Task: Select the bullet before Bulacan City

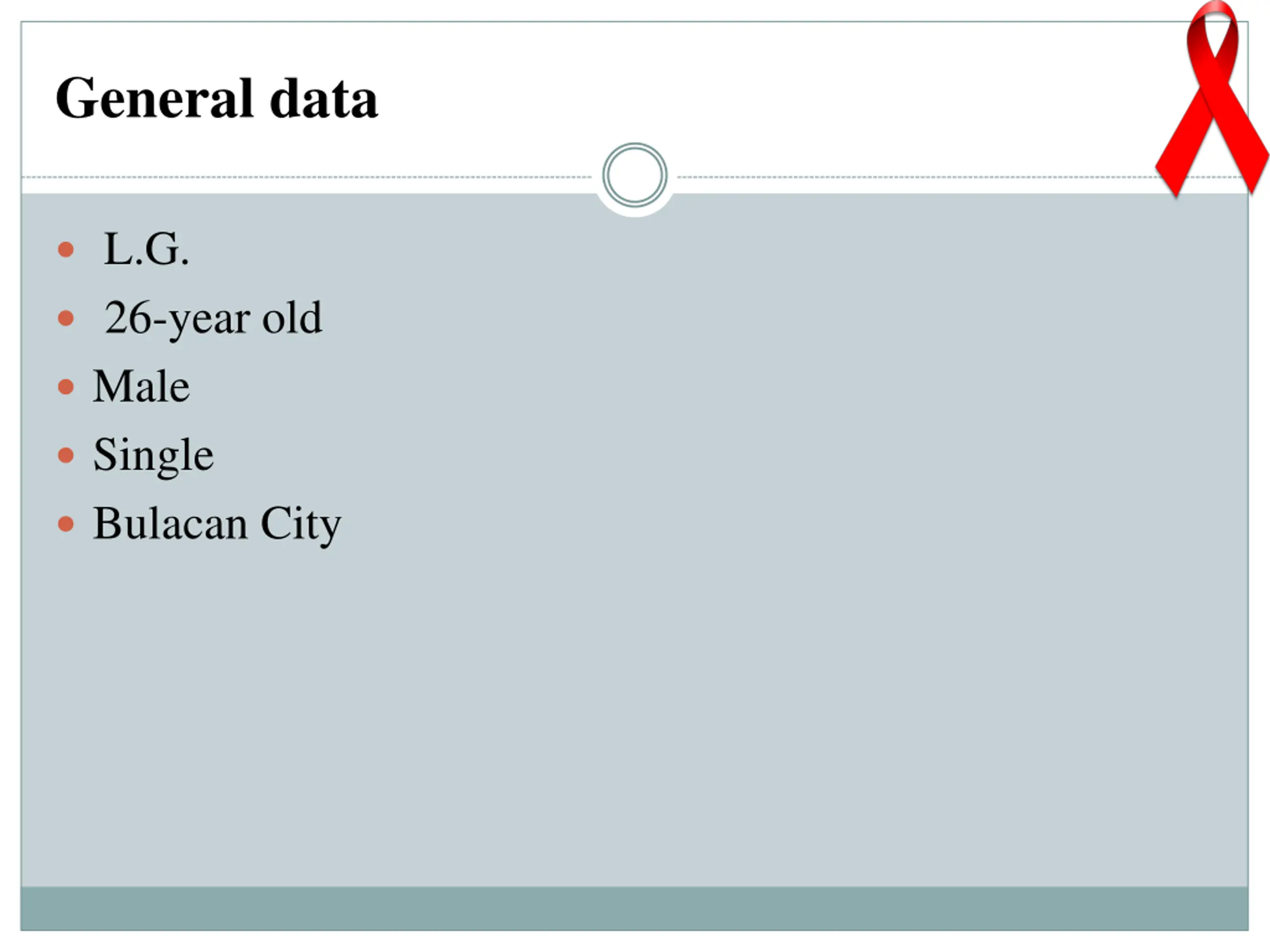Action: click(66, 524)
